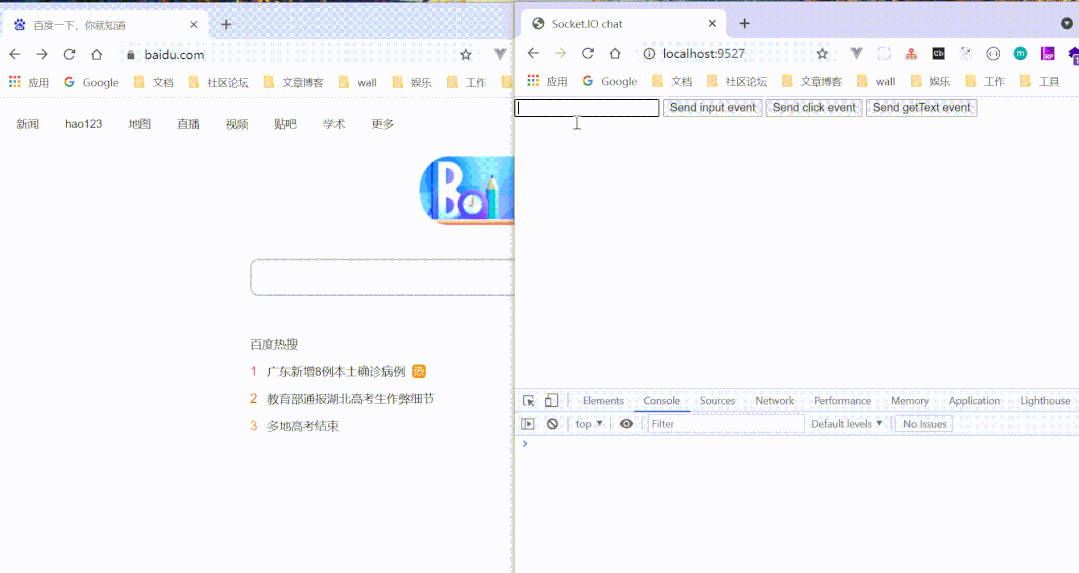
Task: Activate the DevTools element inspector icon
Action: pyautogui.click(x=528, y=401)
